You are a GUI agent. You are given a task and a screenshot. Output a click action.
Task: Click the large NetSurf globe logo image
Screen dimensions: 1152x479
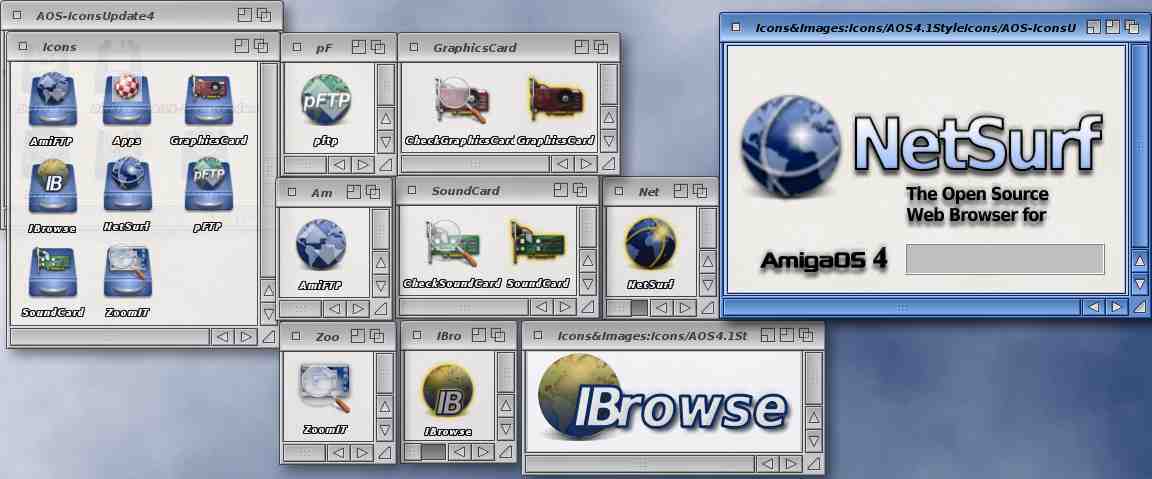[791, 146]
